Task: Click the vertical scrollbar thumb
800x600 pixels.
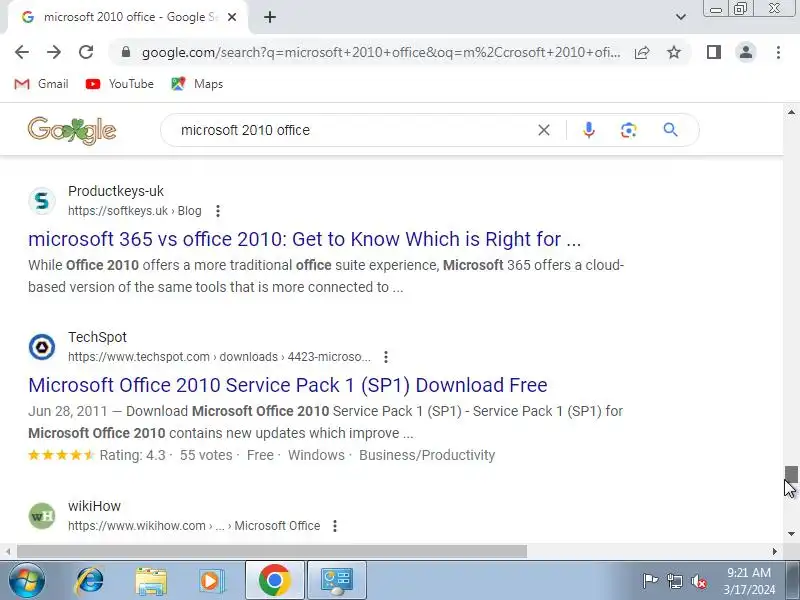Action: 791,474
